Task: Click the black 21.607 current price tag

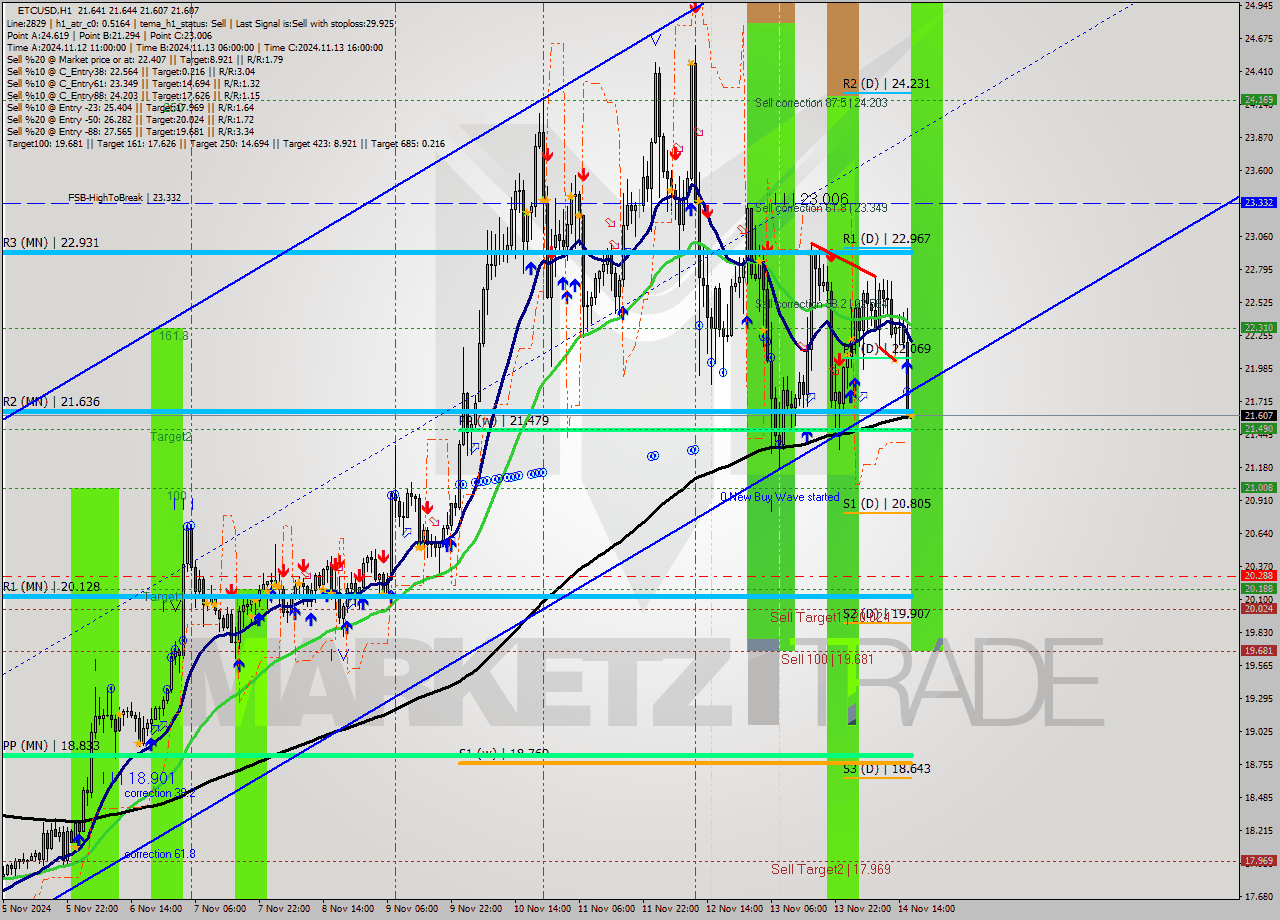Action: click(x=1258, y=416)
